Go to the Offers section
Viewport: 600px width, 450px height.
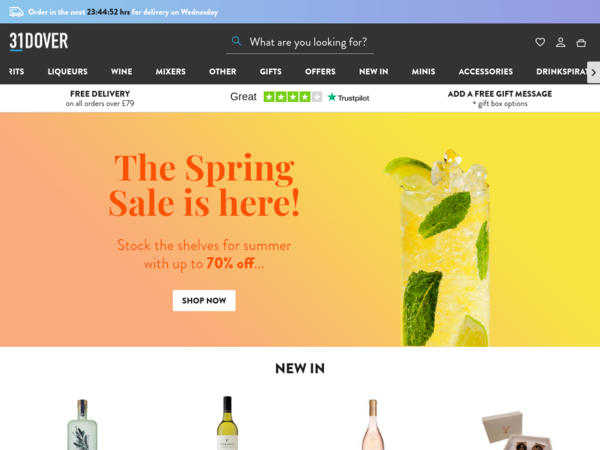pos(320,72)
